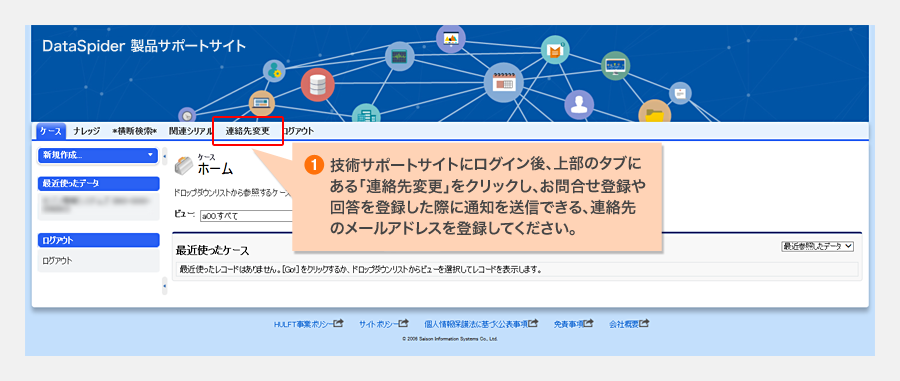Click external-link icon beside 免責事項
Image resolution: width=900 pixels, height=381 pixels.
click(588, 324)
